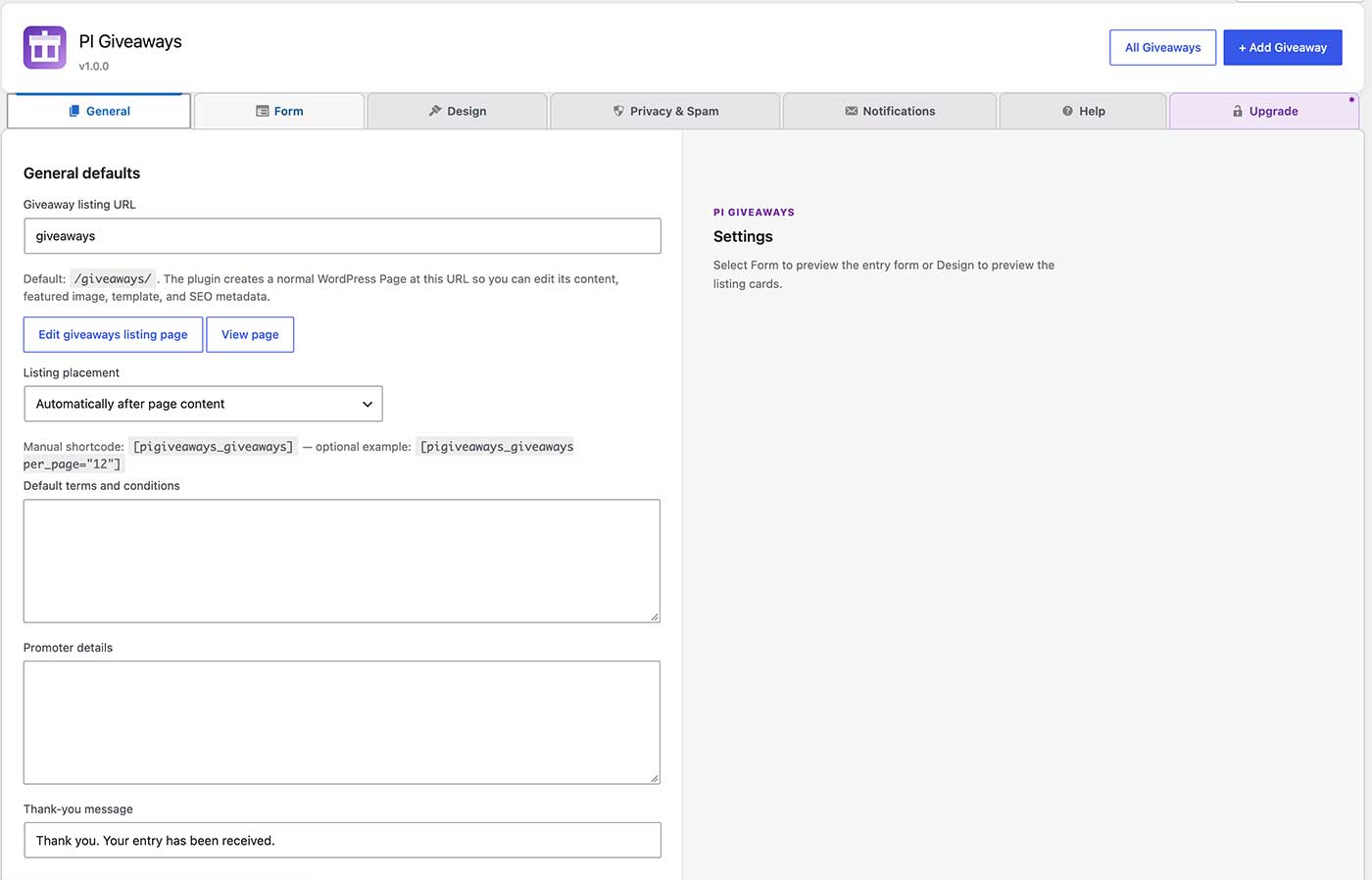Click Edit giveaways listing page button

[113, 334]
